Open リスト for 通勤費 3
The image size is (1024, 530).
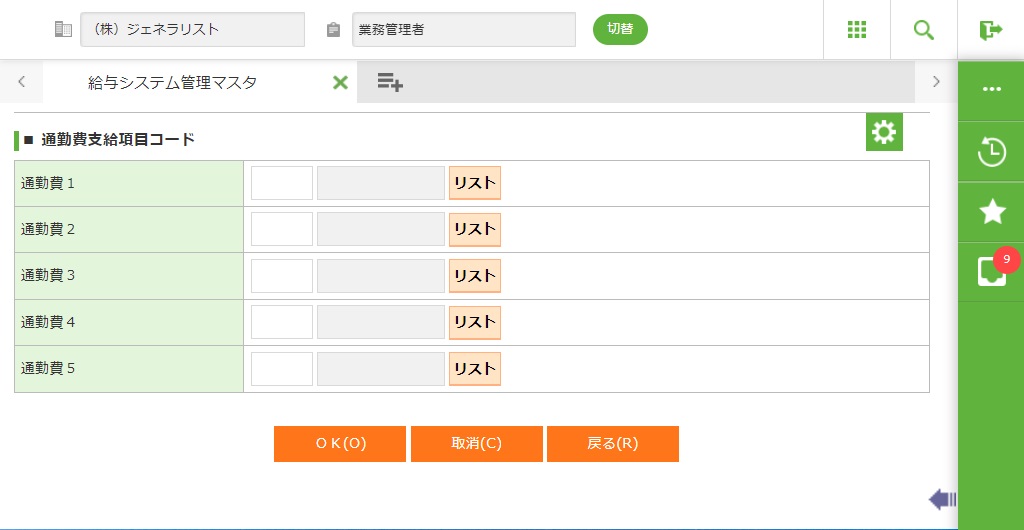[474, 275]
